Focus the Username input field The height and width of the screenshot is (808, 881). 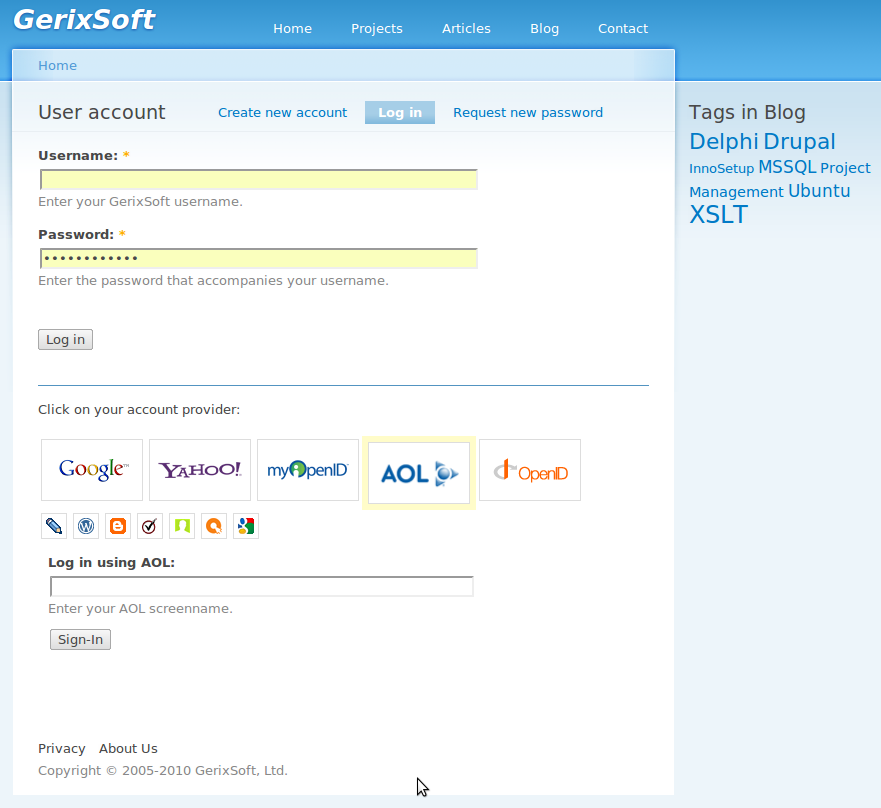258,179
